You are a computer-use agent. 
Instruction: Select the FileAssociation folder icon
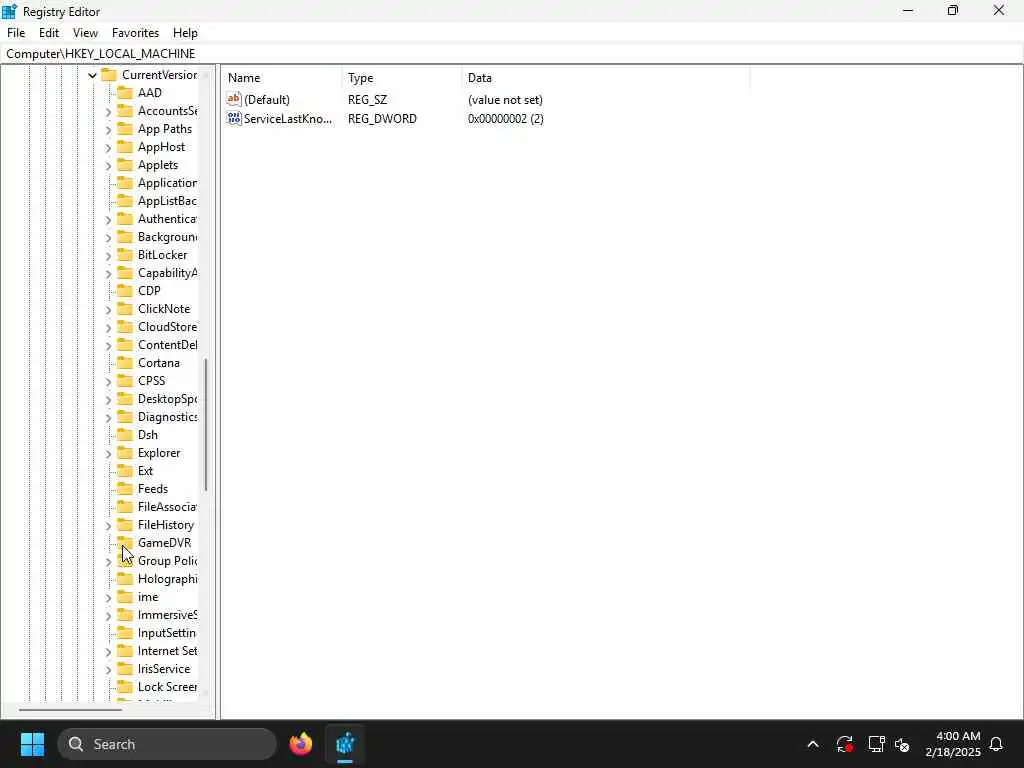click(x=125, y=507)
